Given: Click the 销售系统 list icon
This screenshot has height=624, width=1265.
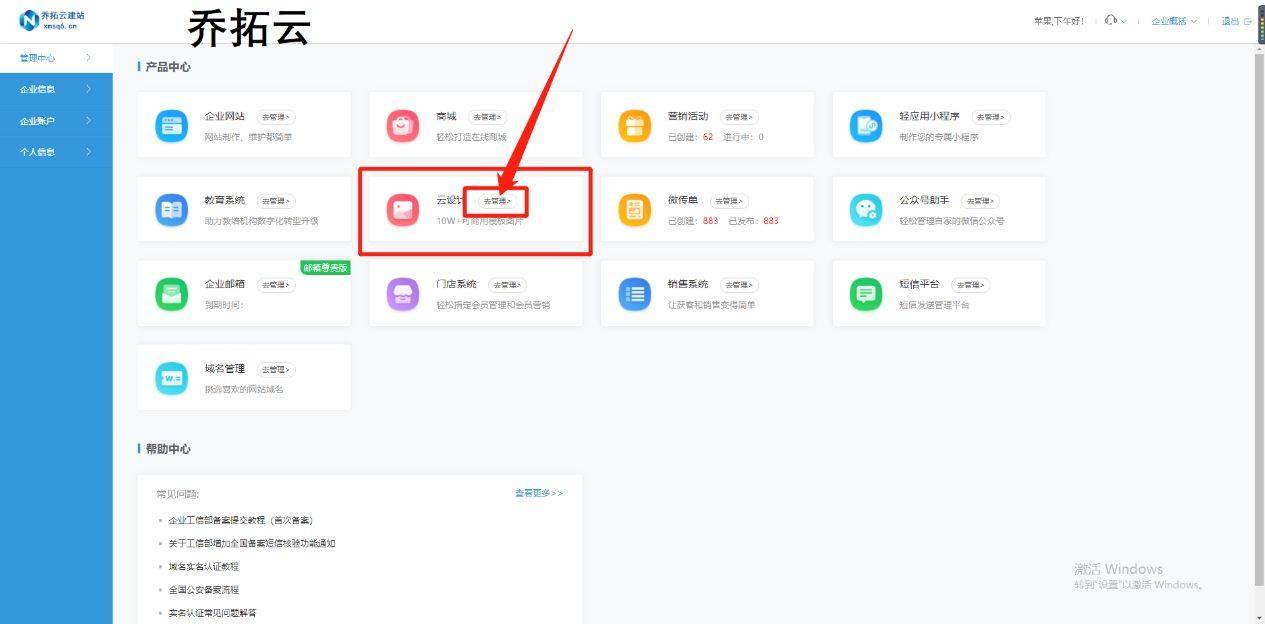Looking at the screenshot, I should 634,294.
